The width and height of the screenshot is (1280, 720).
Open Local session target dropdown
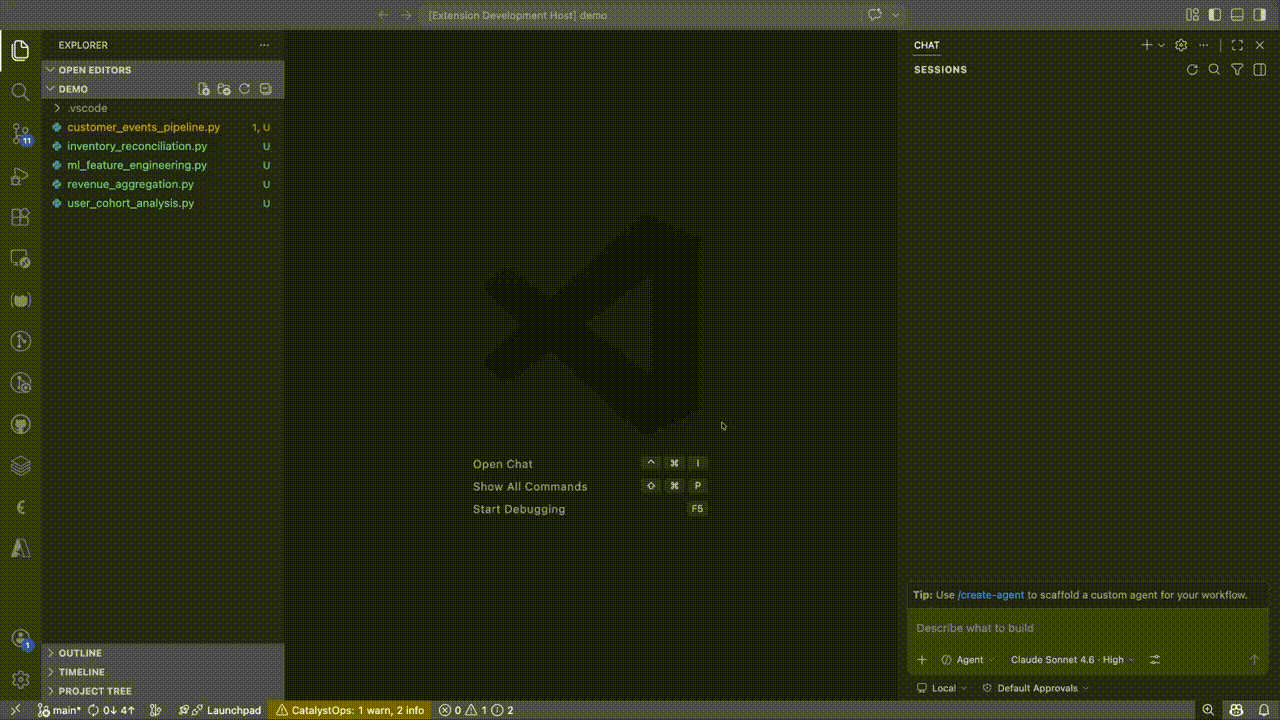click(942, 688)
